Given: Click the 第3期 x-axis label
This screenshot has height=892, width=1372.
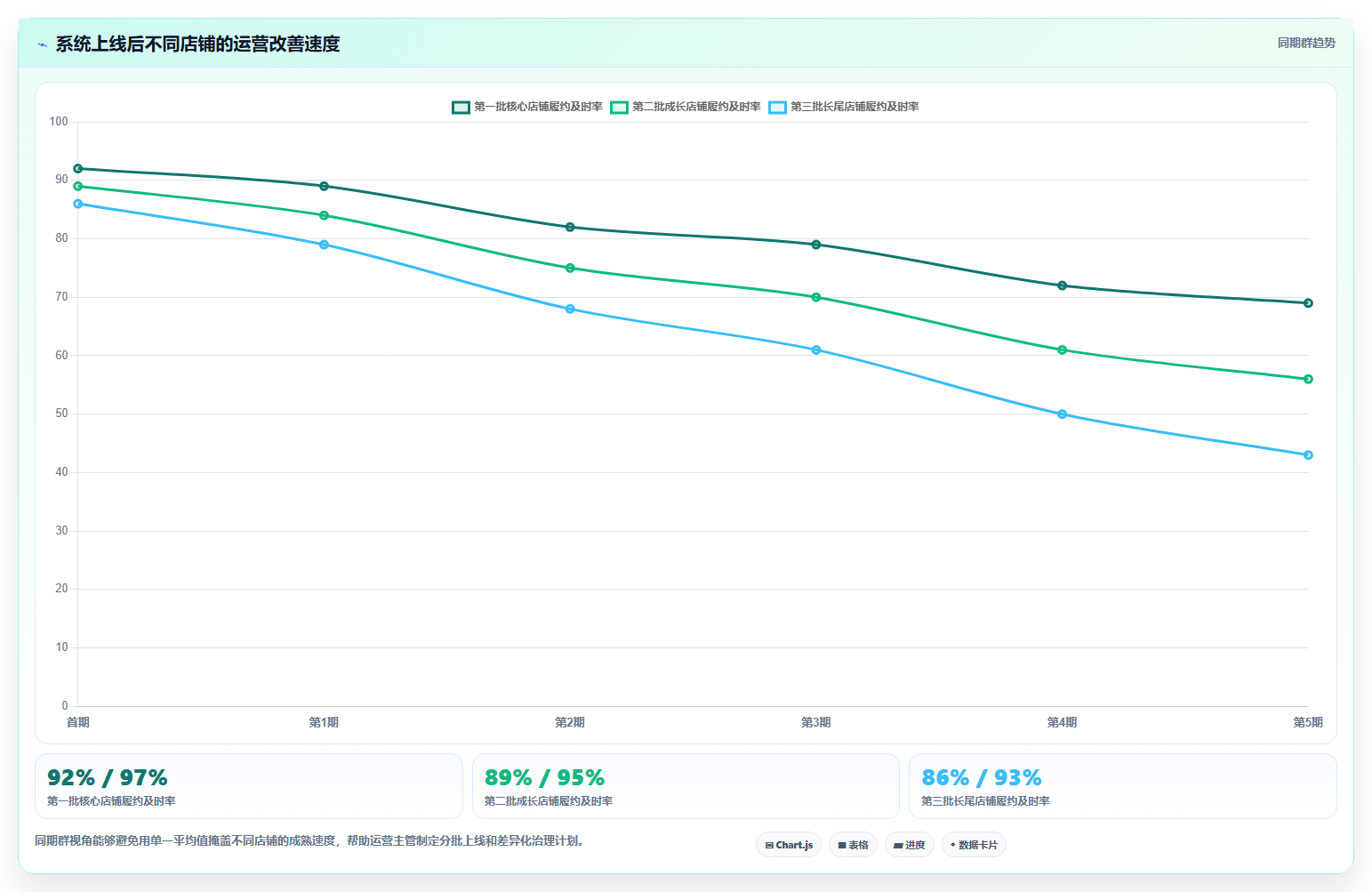Looking at the screenshot, I should tap(816, 722).
